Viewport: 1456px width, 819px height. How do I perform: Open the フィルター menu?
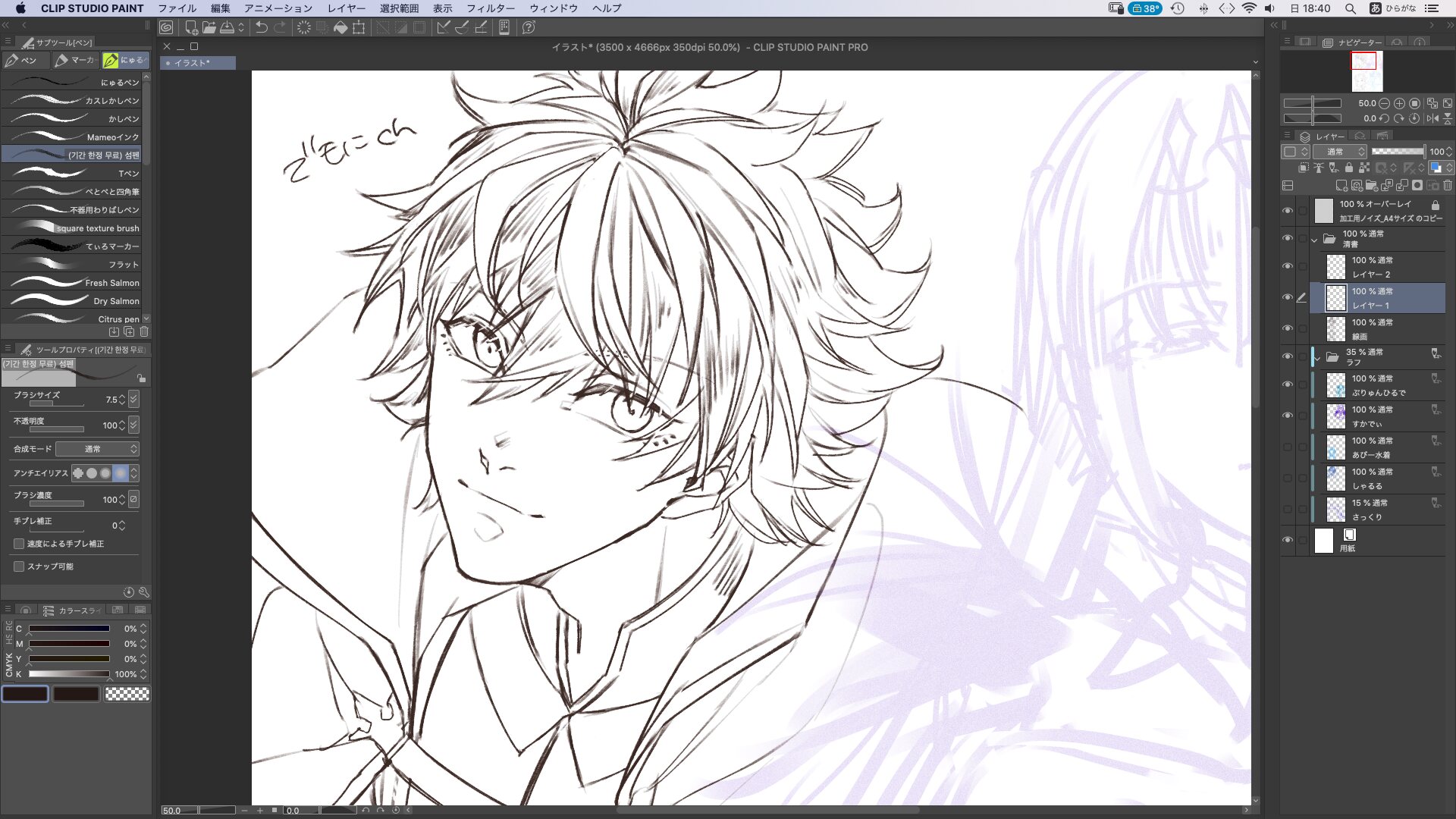click(x=490, y=8)
